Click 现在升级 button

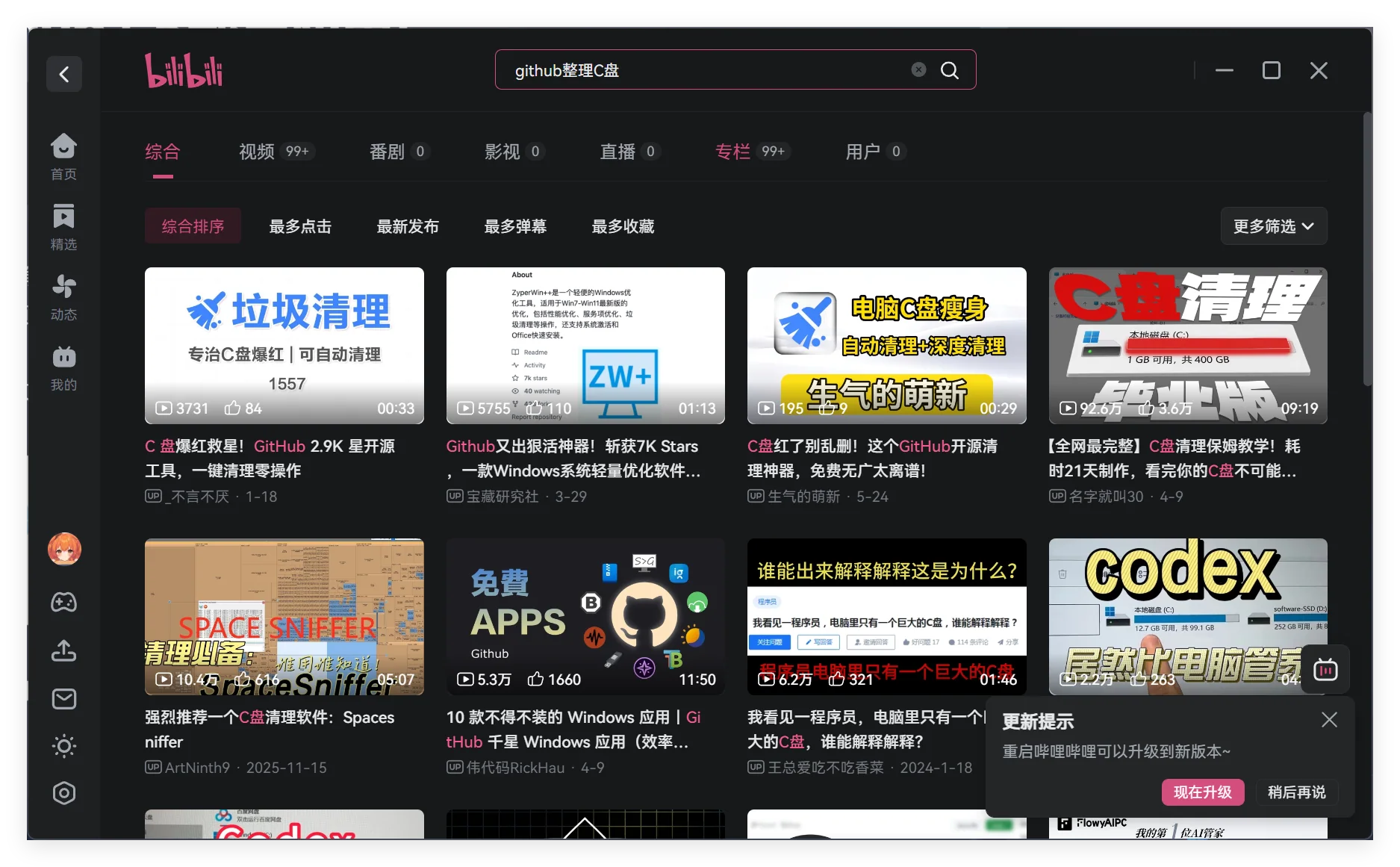1203,792
